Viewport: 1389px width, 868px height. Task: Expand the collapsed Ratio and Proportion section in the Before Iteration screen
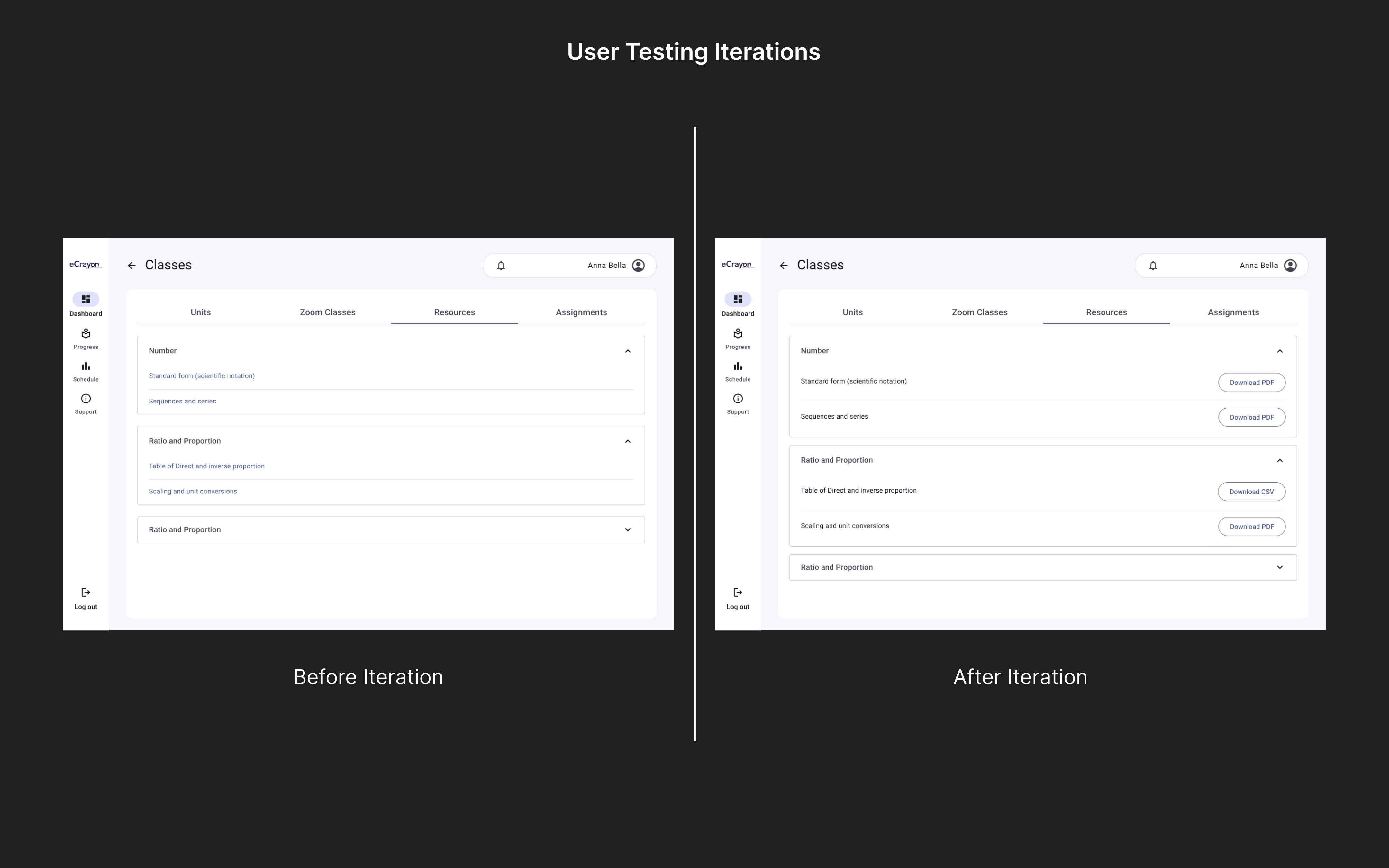(x=627, y=529)
